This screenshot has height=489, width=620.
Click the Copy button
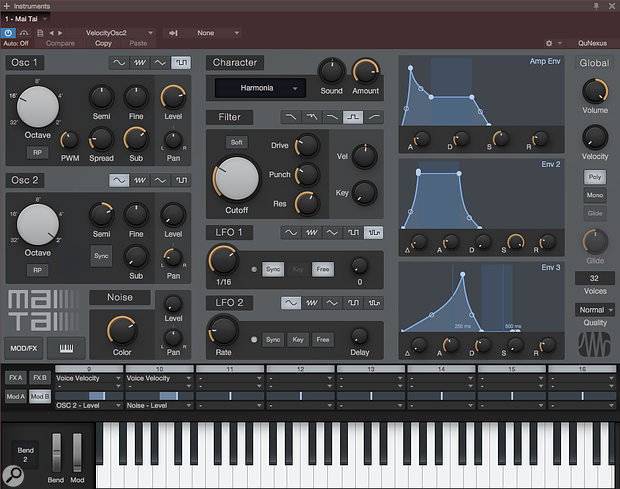click(x=103, y=43)
